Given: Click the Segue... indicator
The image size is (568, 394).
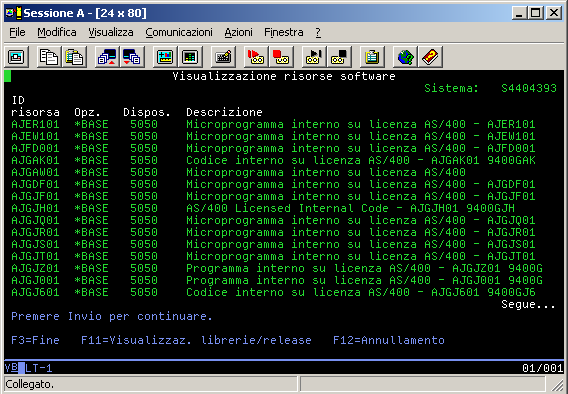Looking at the screenshot, I should pos(528,305).
